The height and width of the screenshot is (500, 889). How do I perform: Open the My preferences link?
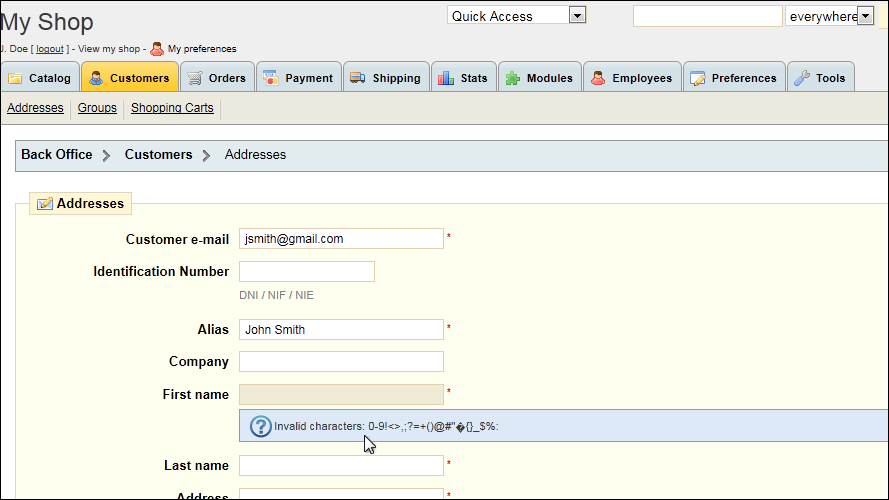(202, 49)
